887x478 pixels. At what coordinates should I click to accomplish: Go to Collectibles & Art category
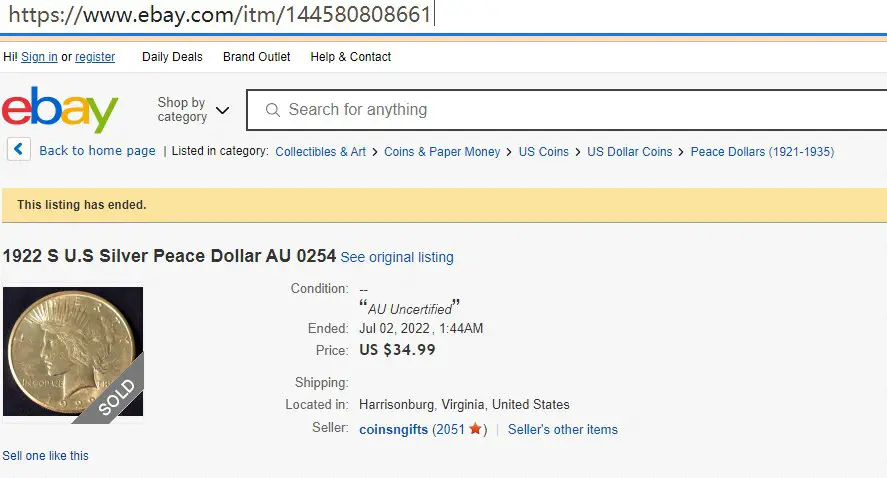(321, 152)
